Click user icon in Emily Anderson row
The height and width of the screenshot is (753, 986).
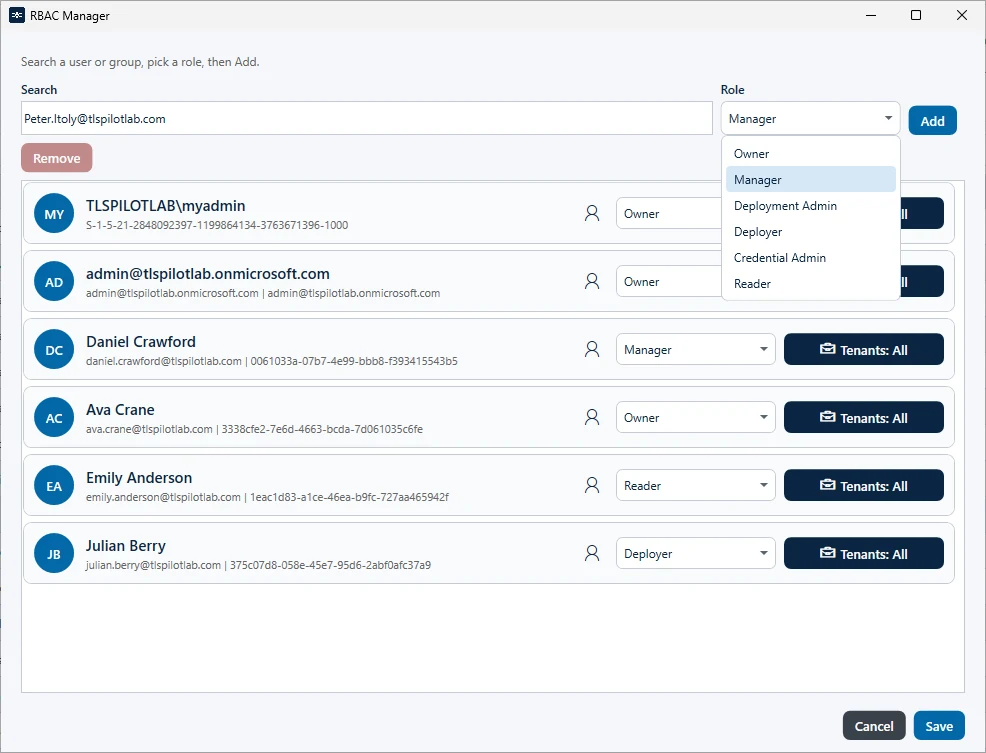tap(592, 485)
